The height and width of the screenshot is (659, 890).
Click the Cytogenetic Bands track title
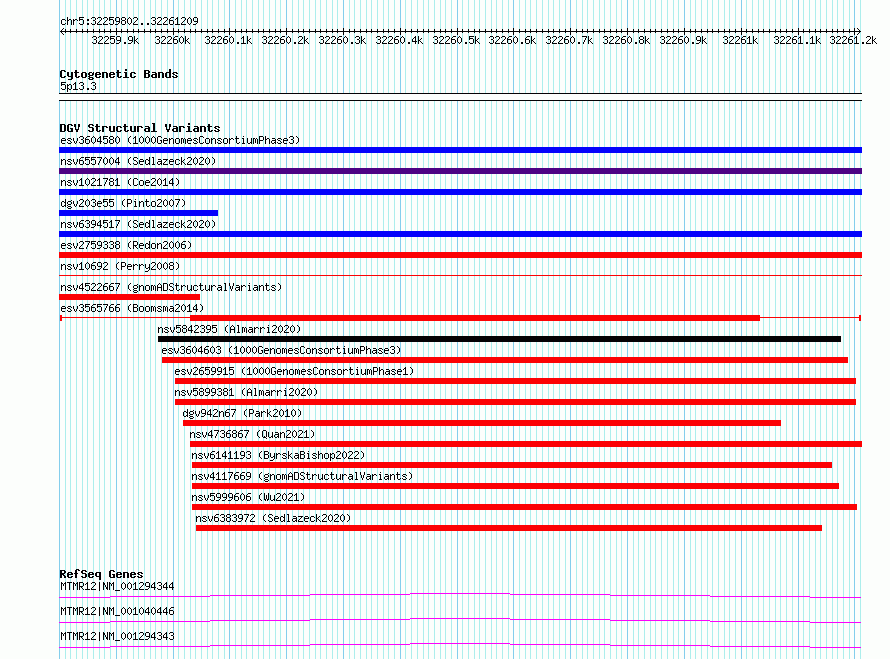tap(119, 74)
